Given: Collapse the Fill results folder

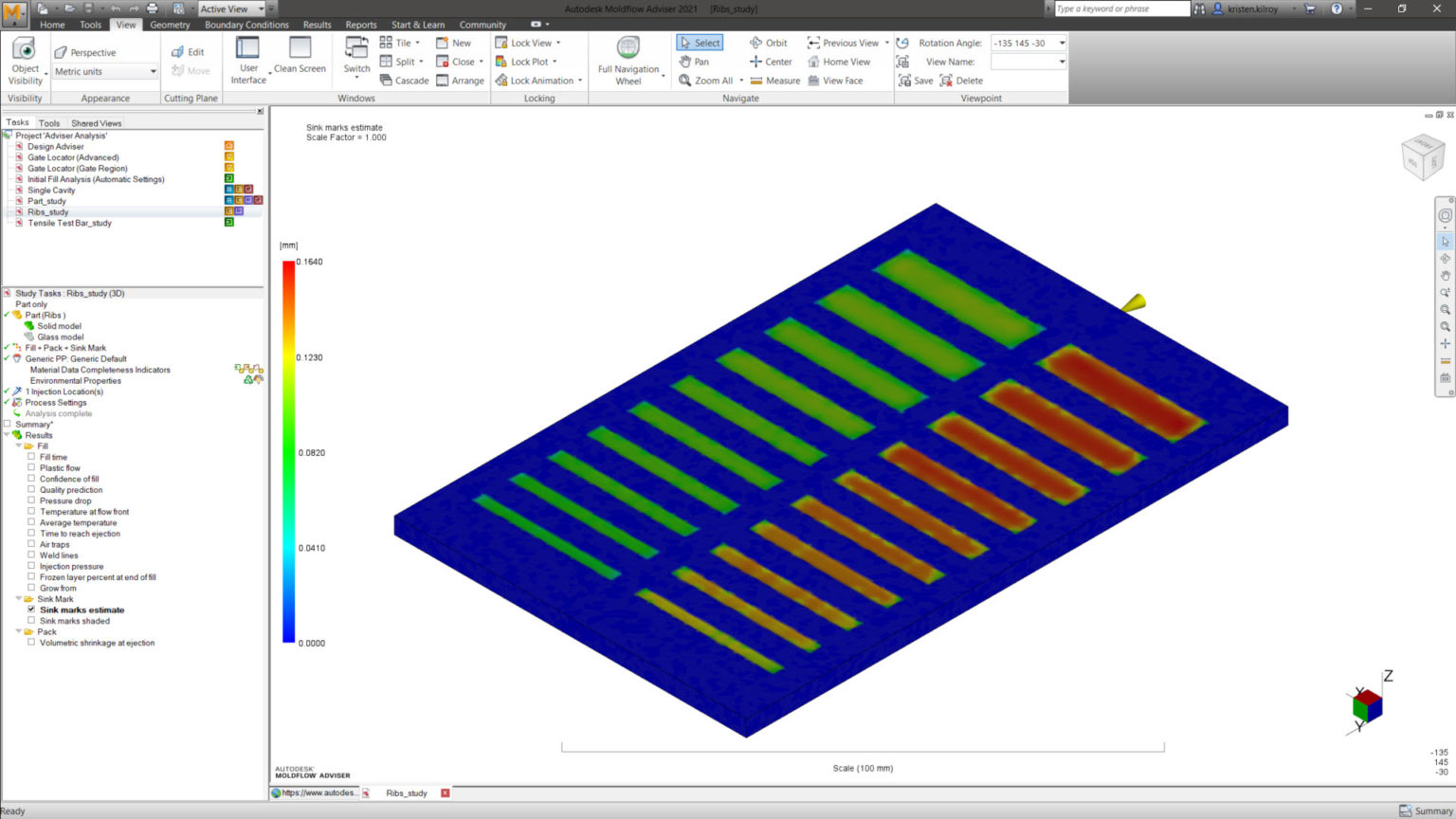Looking at the screenshot, I should (x=19, y=446).
